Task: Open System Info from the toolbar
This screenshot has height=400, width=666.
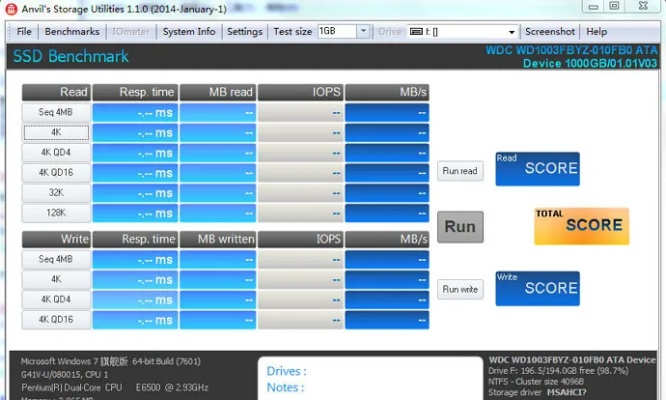Action: [x=189, y=32]
